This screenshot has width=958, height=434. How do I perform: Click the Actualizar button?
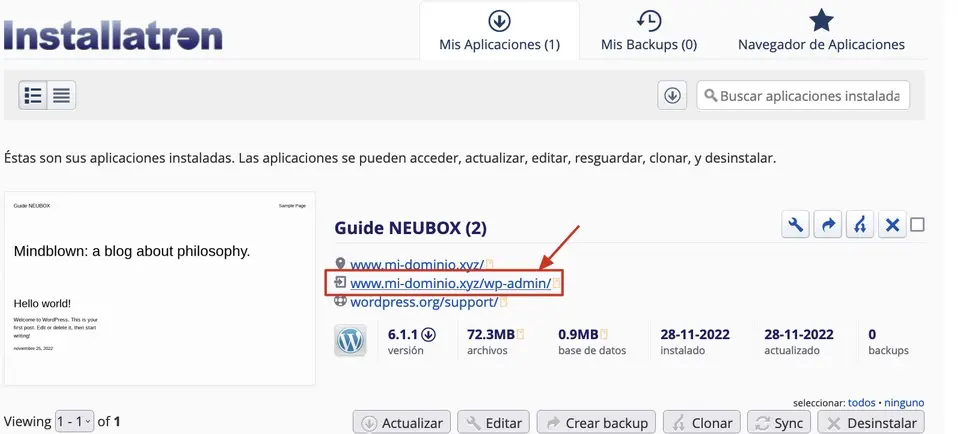click(x=401, y=423)
